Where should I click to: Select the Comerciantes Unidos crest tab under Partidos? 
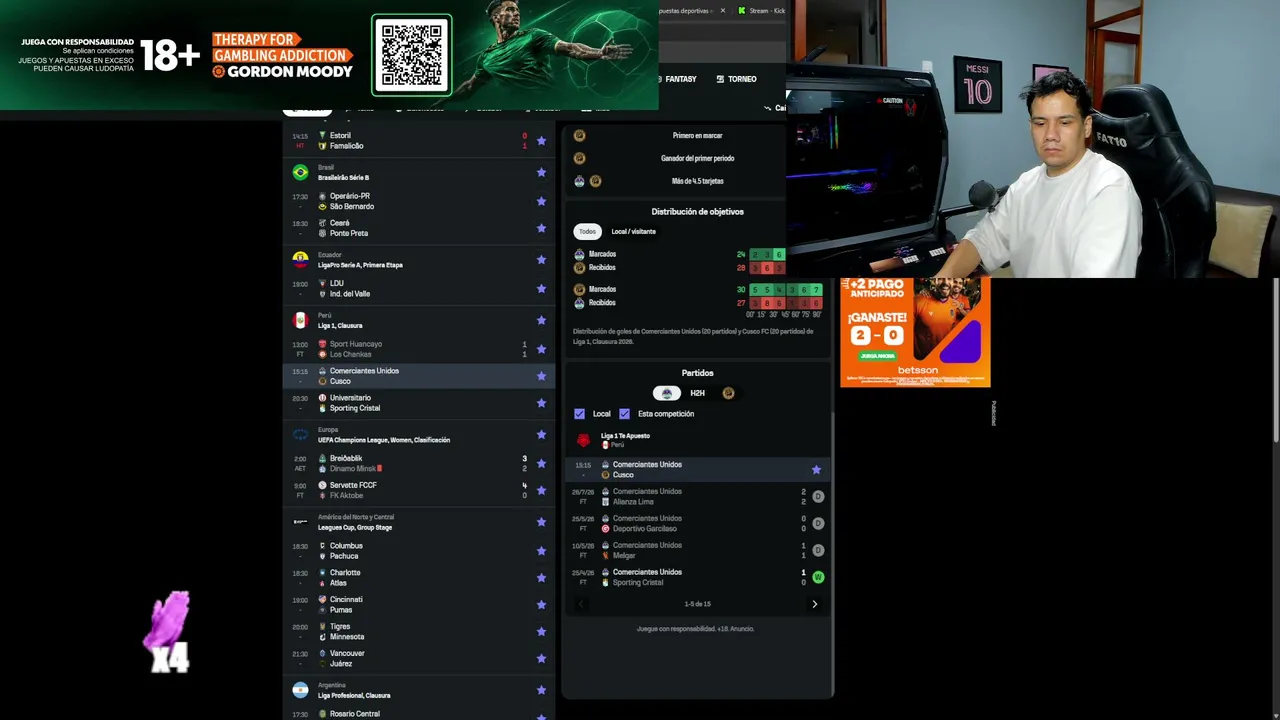click(667, 393)
